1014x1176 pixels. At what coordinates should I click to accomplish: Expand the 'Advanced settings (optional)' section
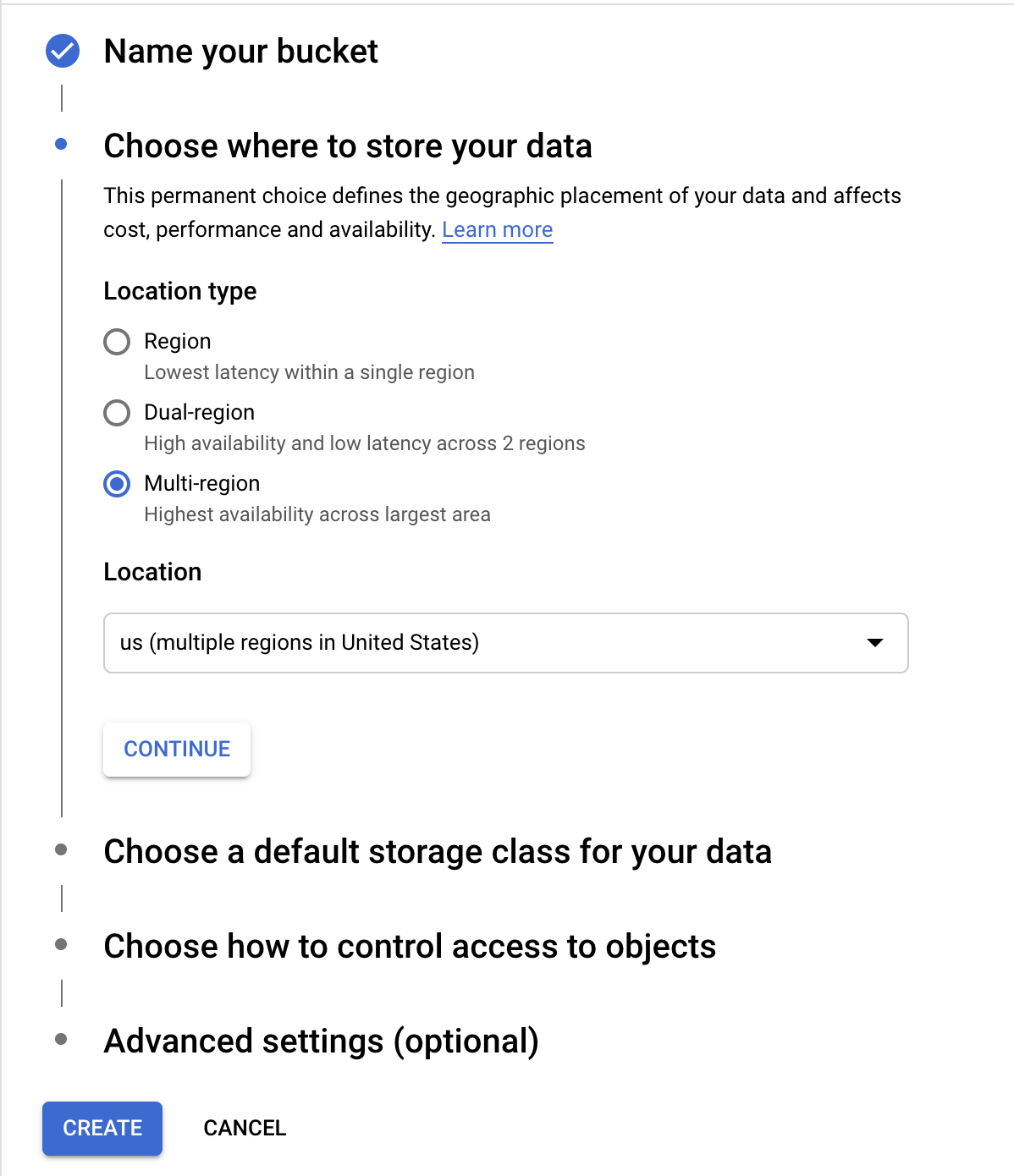click(x=321, y=1041)
